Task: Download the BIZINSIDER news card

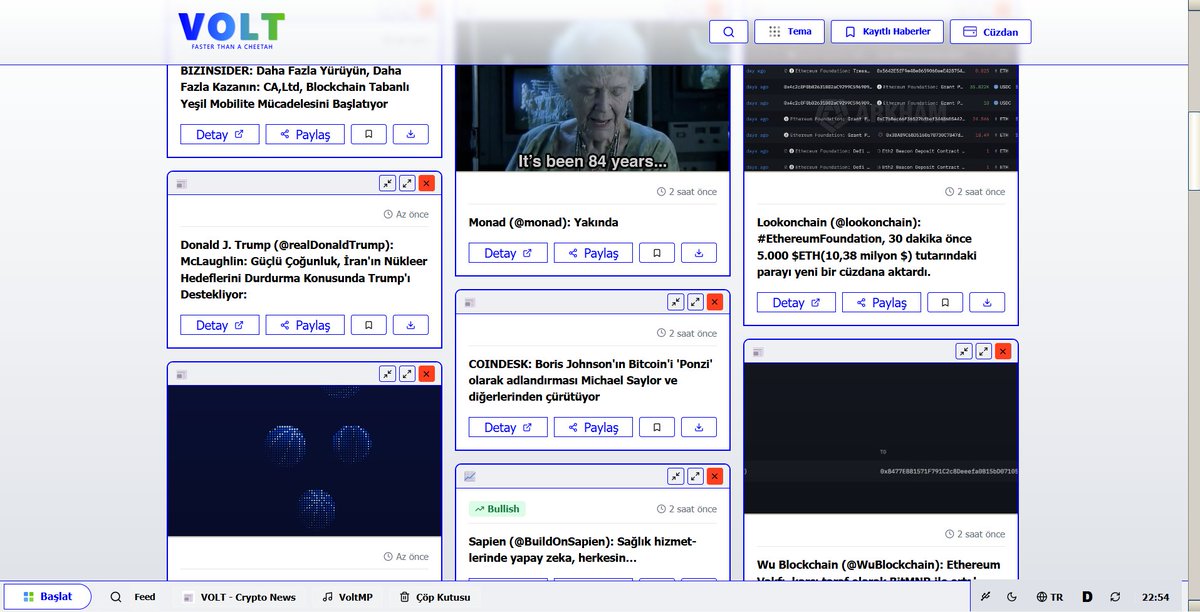Action: 411,134
